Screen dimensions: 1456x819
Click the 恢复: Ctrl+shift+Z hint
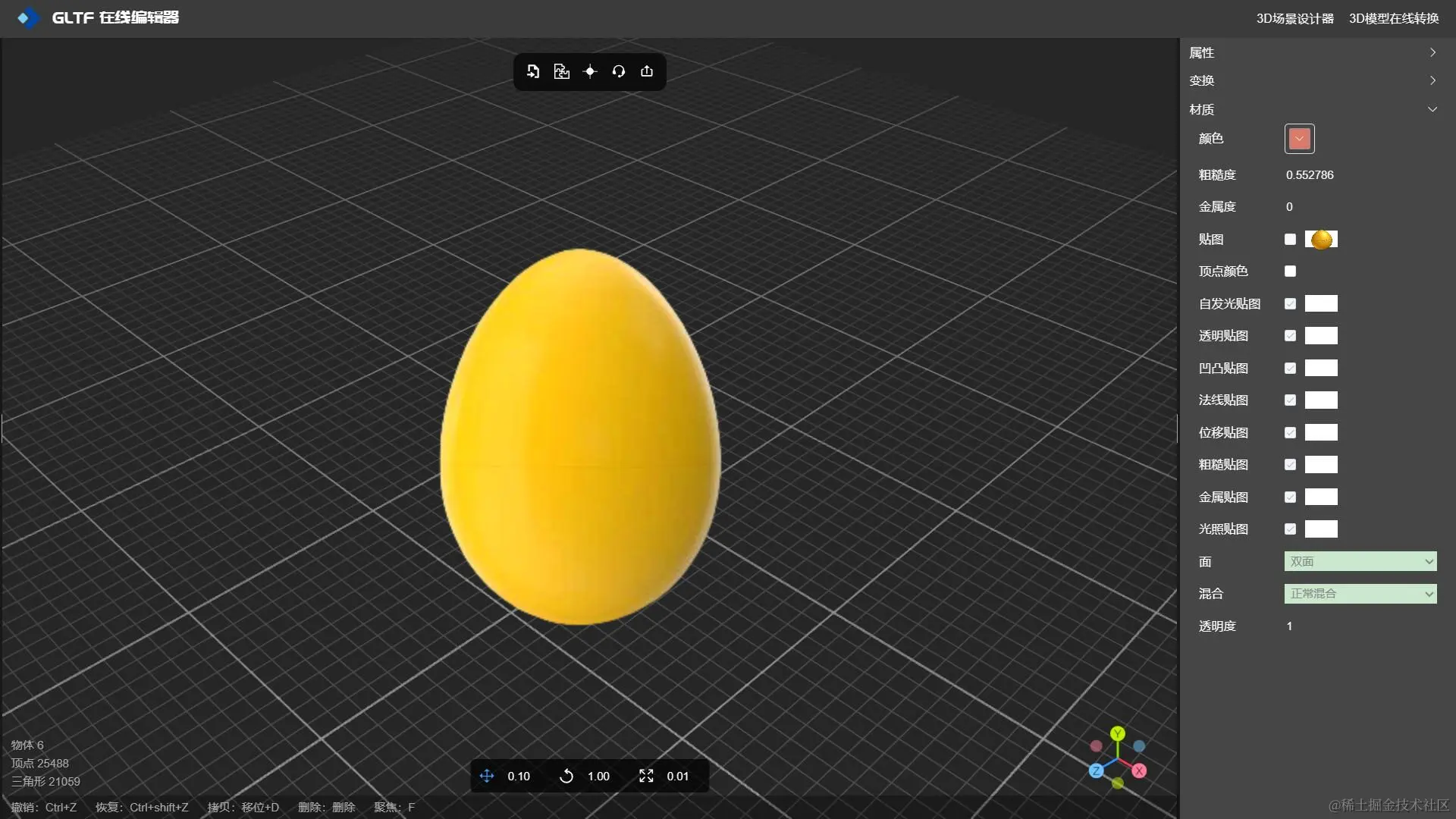click(x=142, y=808)
